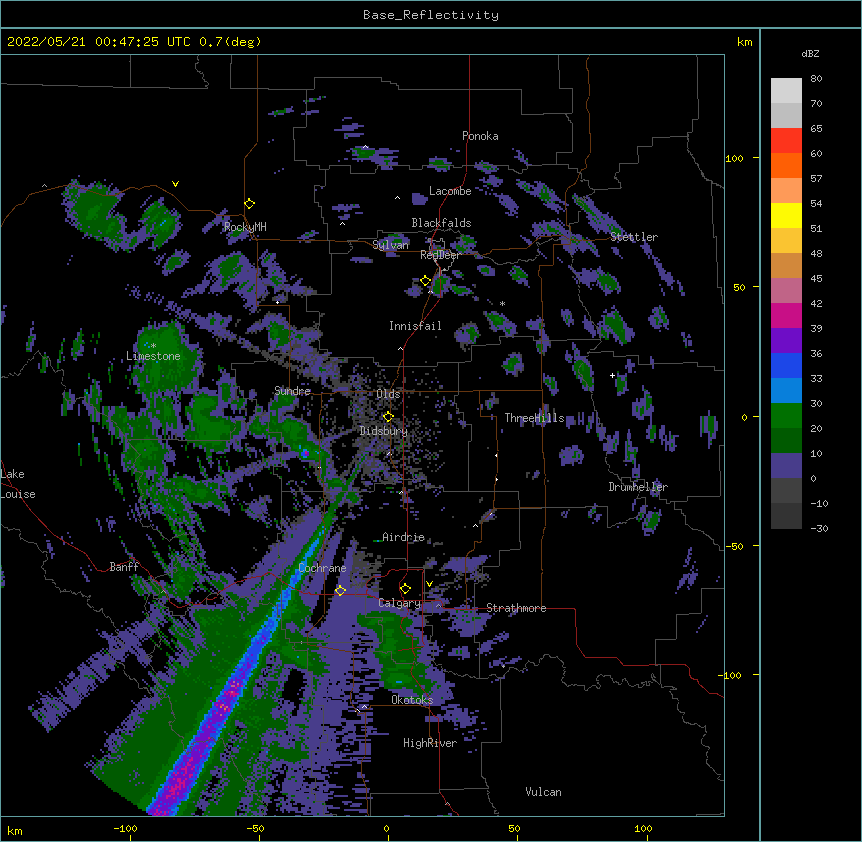
Task: Click the 48 value on the dBZ legend
Action: coord(816,253)
